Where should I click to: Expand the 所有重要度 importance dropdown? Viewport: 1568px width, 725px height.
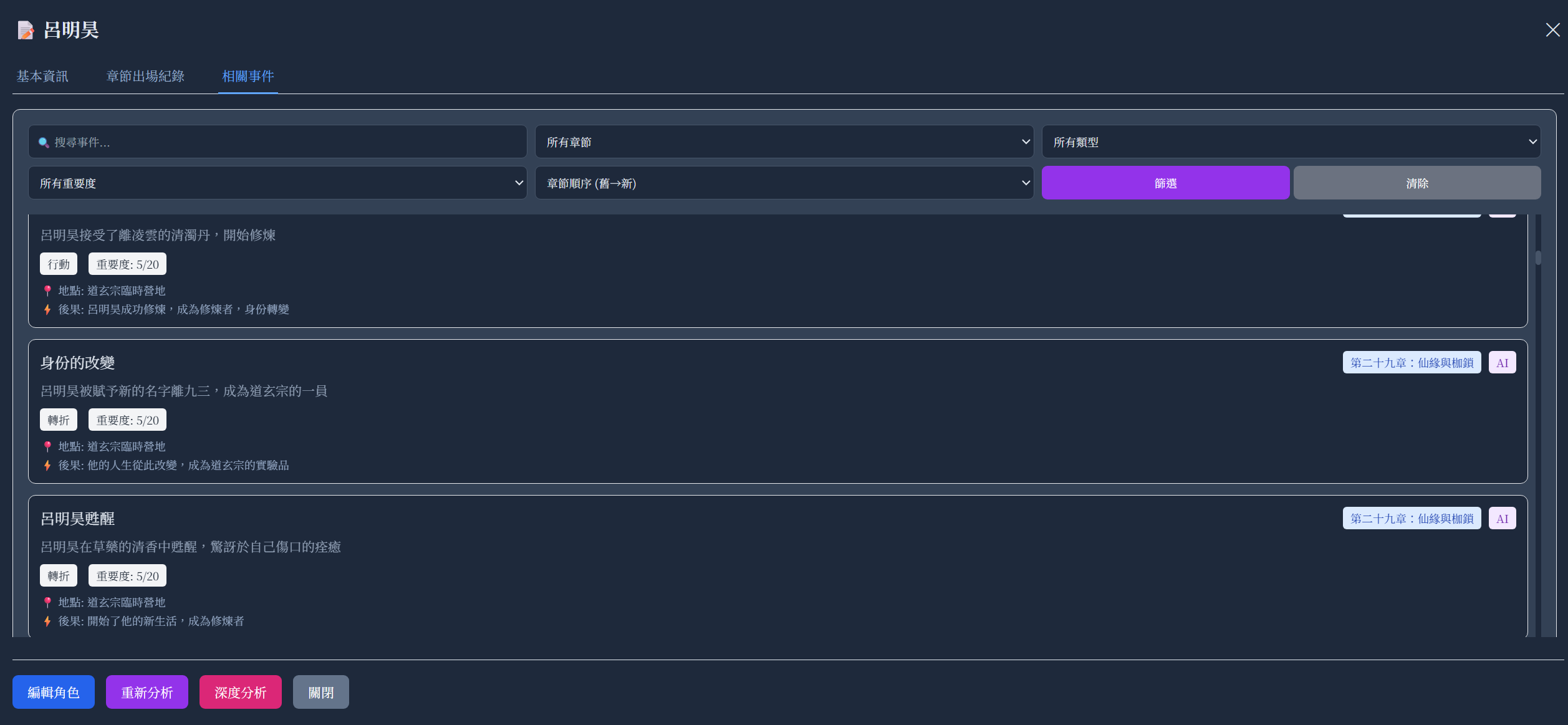[277, 183]
